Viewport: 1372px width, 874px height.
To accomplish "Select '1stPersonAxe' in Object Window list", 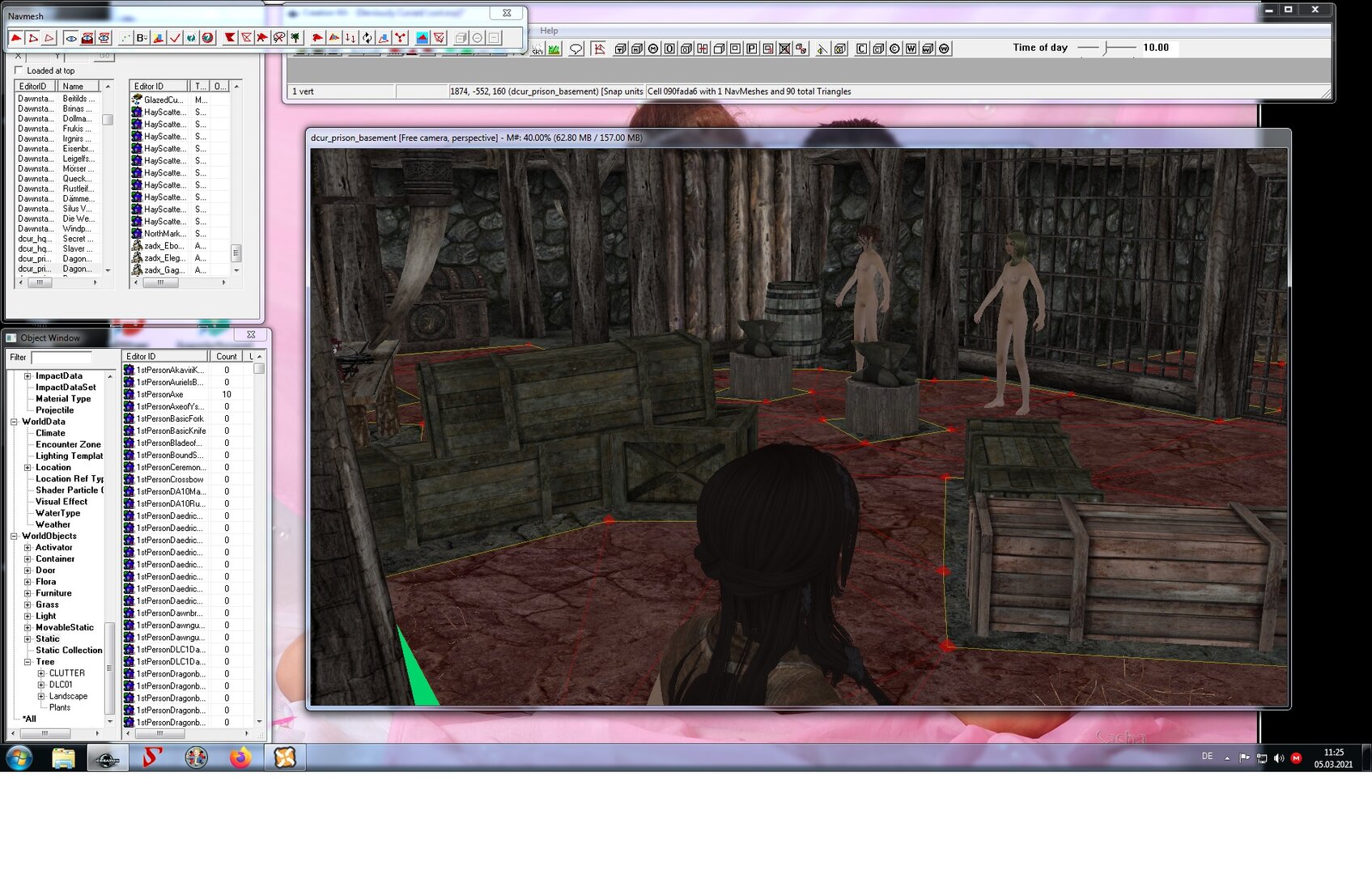I will pos(159,394).
